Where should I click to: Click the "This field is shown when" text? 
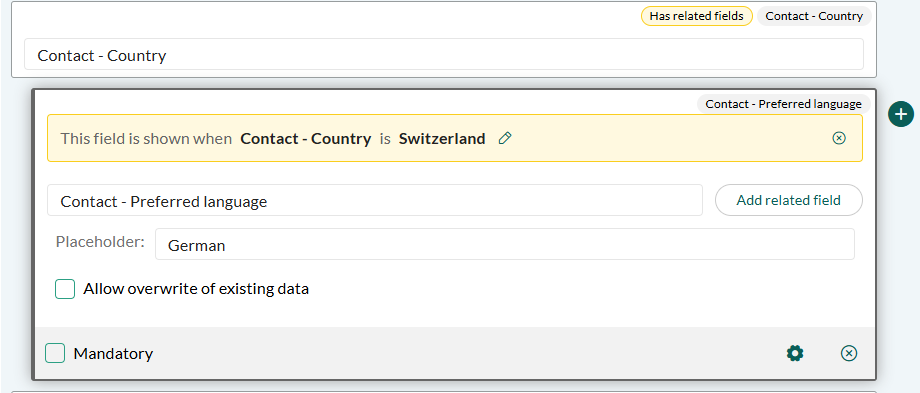point(146,138)
